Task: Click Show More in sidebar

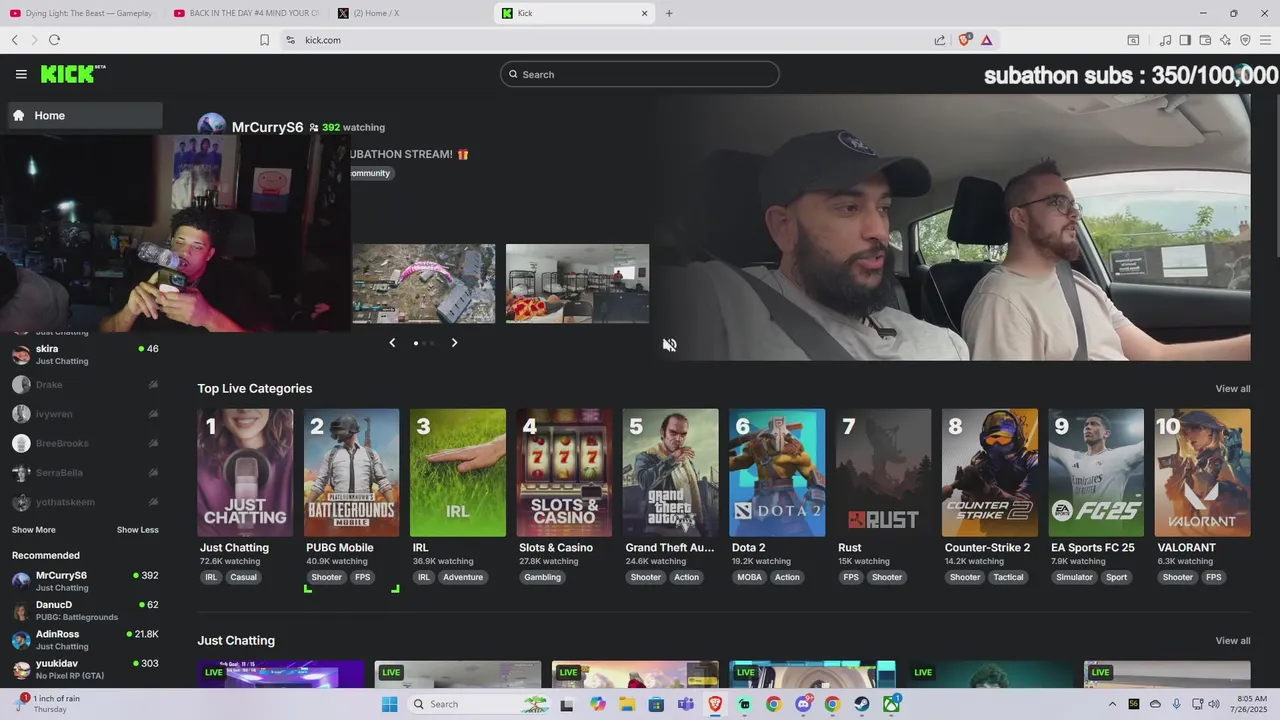Action: (x=34, y=530)
